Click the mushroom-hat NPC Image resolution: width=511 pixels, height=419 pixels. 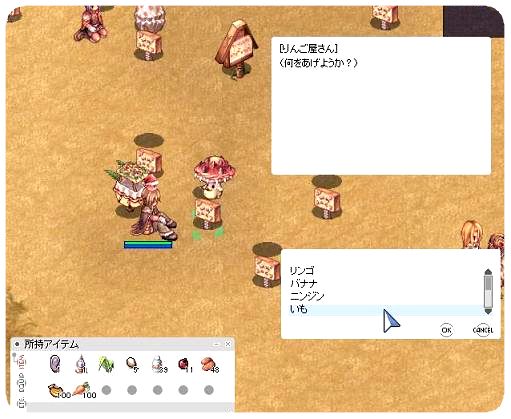[214, 177]
